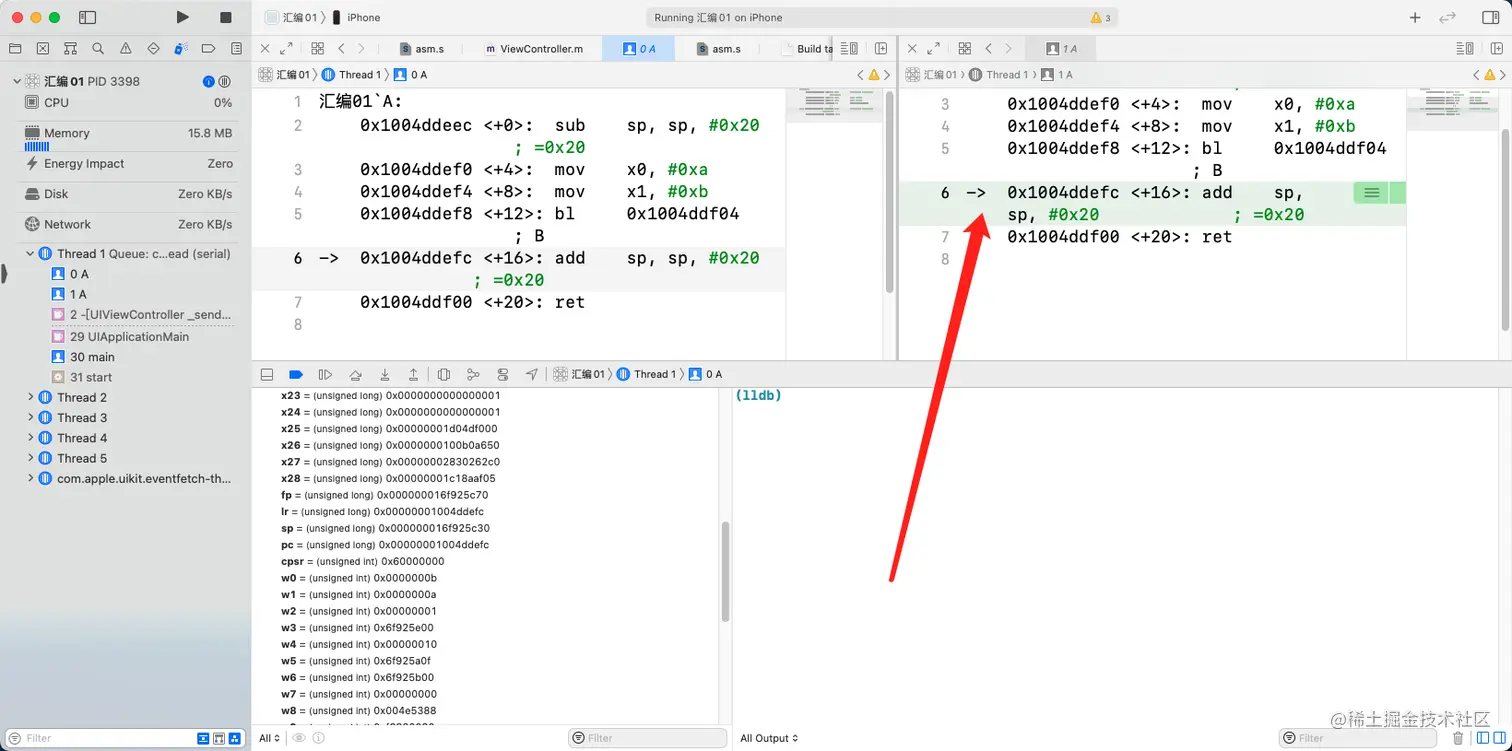Hide the debug area
Image resolution: width=1512 pixels, height=751 pixels.
267,374
